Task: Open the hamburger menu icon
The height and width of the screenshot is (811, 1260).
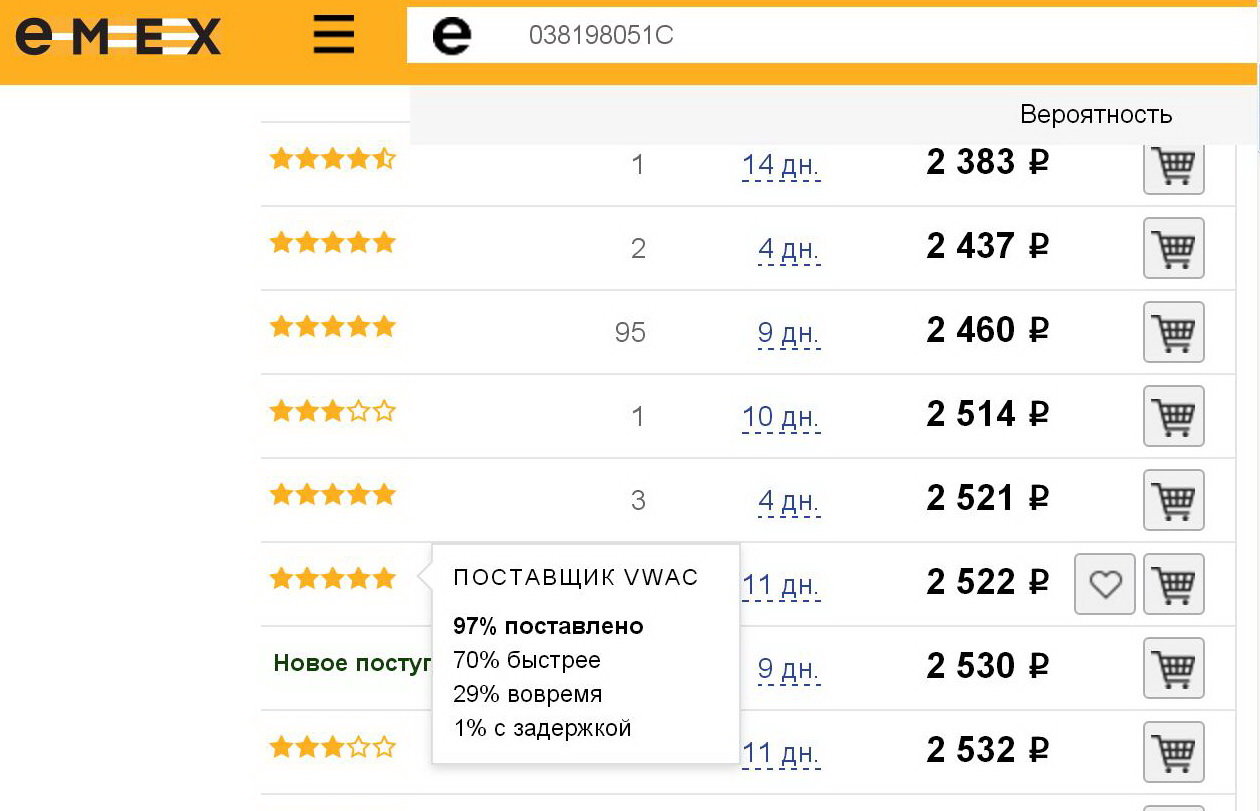Action: 334,36
